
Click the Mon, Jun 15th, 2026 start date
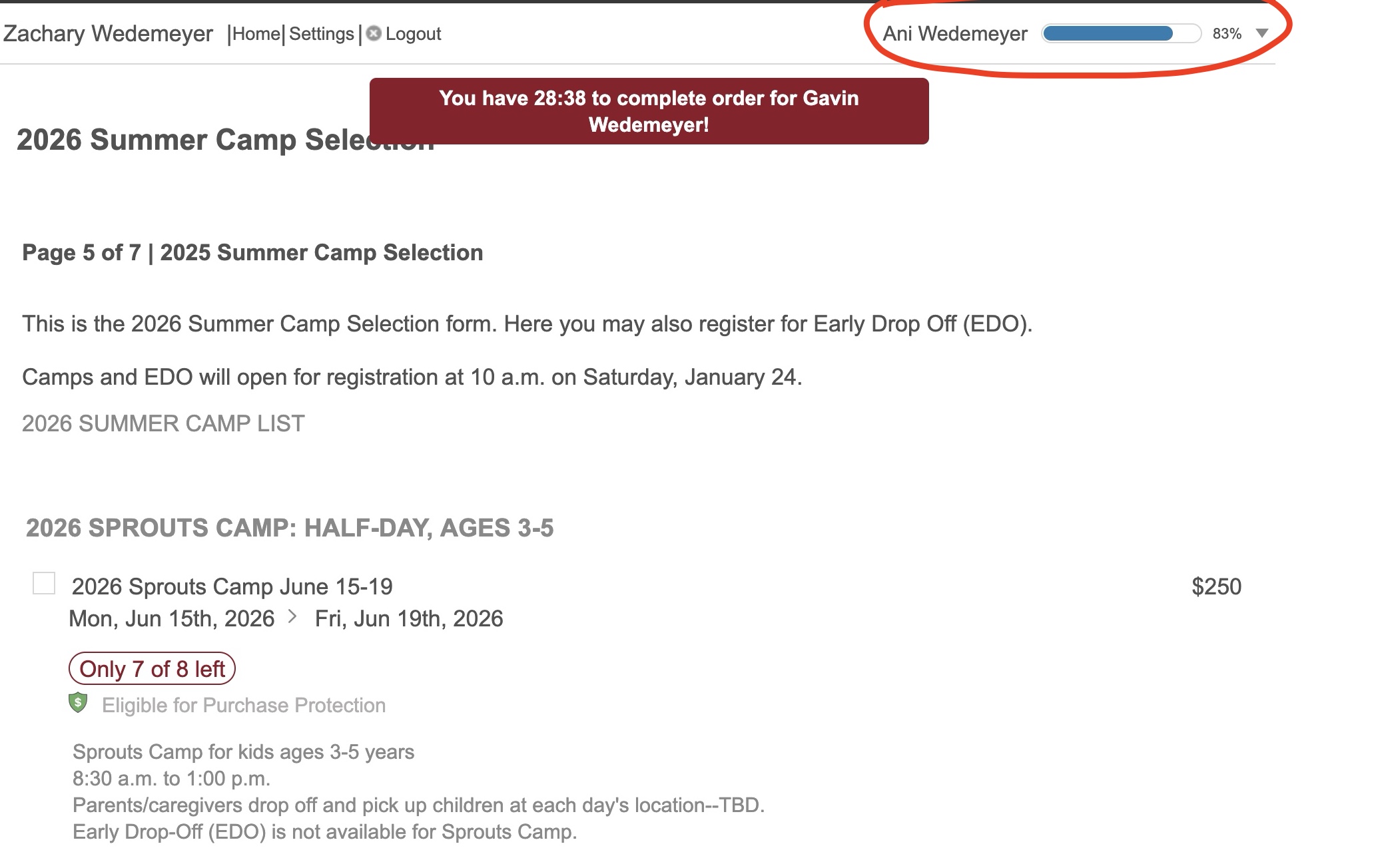(x=172, y=619)
